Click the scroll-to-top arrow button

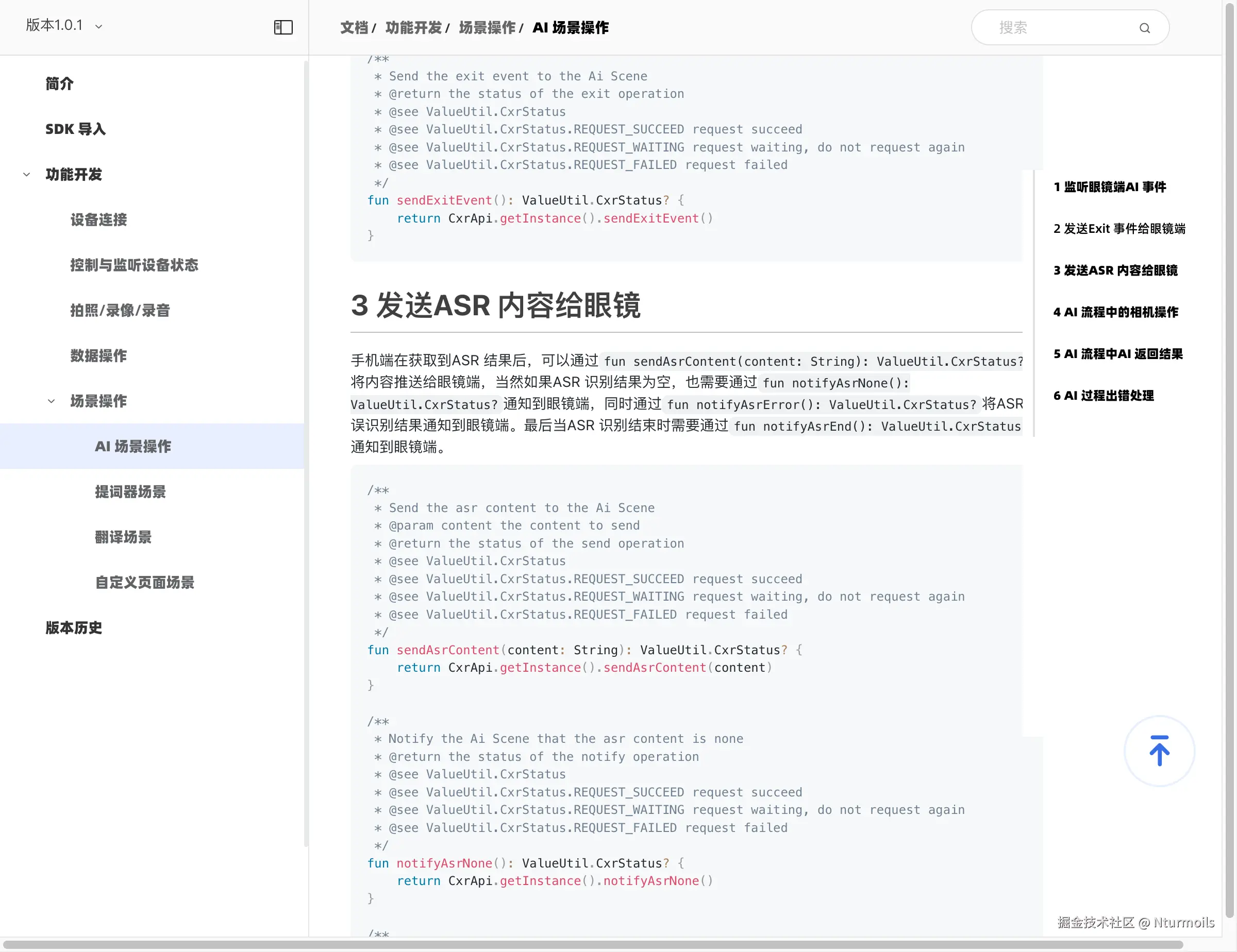pos(1159,751)
